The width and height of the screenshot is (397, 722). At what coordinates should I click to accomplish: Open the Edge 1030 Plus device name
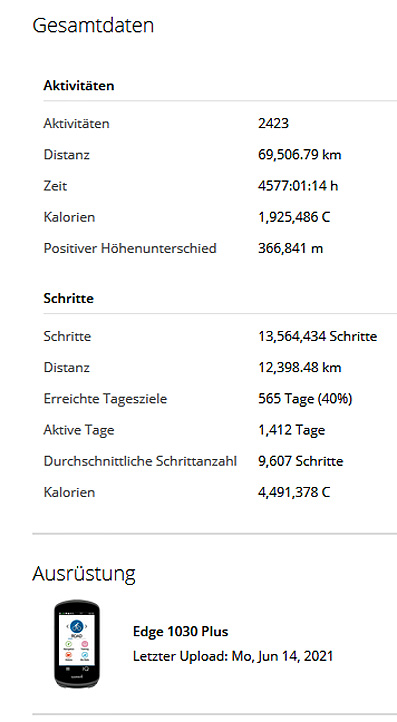click(181, 631)
